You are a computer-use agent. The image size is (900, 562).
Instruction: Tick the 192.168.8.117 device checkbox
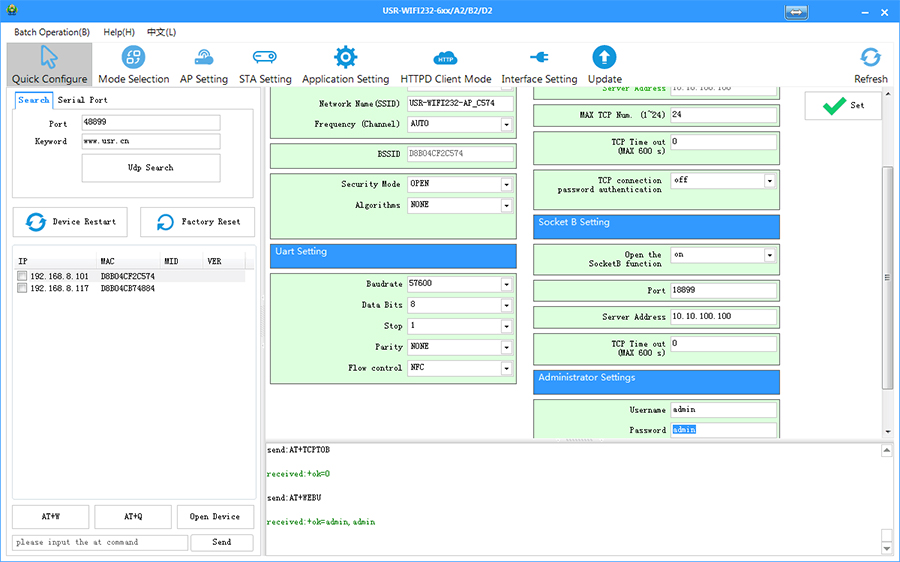22,288
